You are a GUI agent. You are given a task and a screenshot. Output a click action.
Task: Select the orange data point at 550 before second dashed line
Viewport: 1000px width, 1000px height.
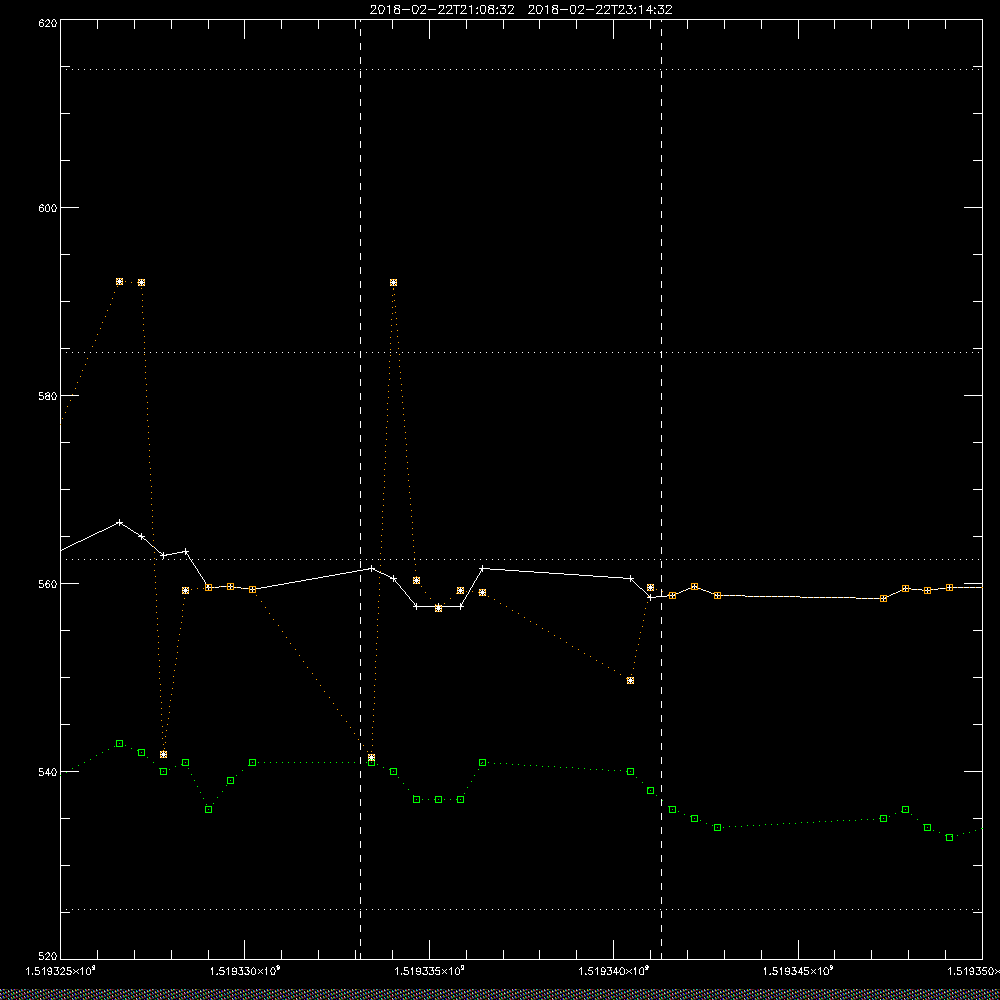pyautogui.click(x=631, y=680)
